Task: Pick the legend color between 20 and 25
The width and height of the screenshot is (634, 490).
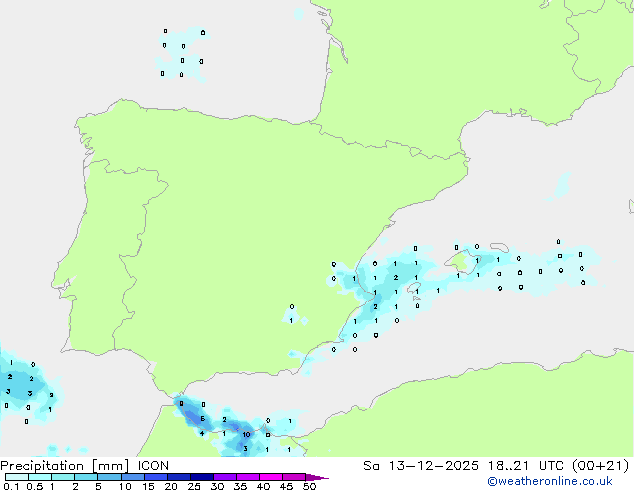Action: click(x=181, y=478)
